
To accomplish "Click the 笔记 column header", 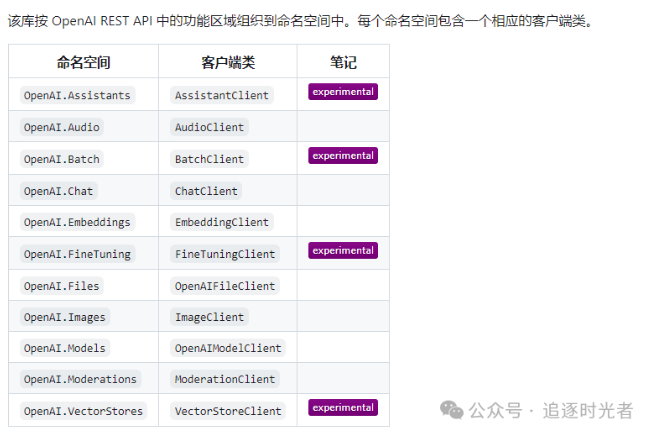I will coord(343,62).
